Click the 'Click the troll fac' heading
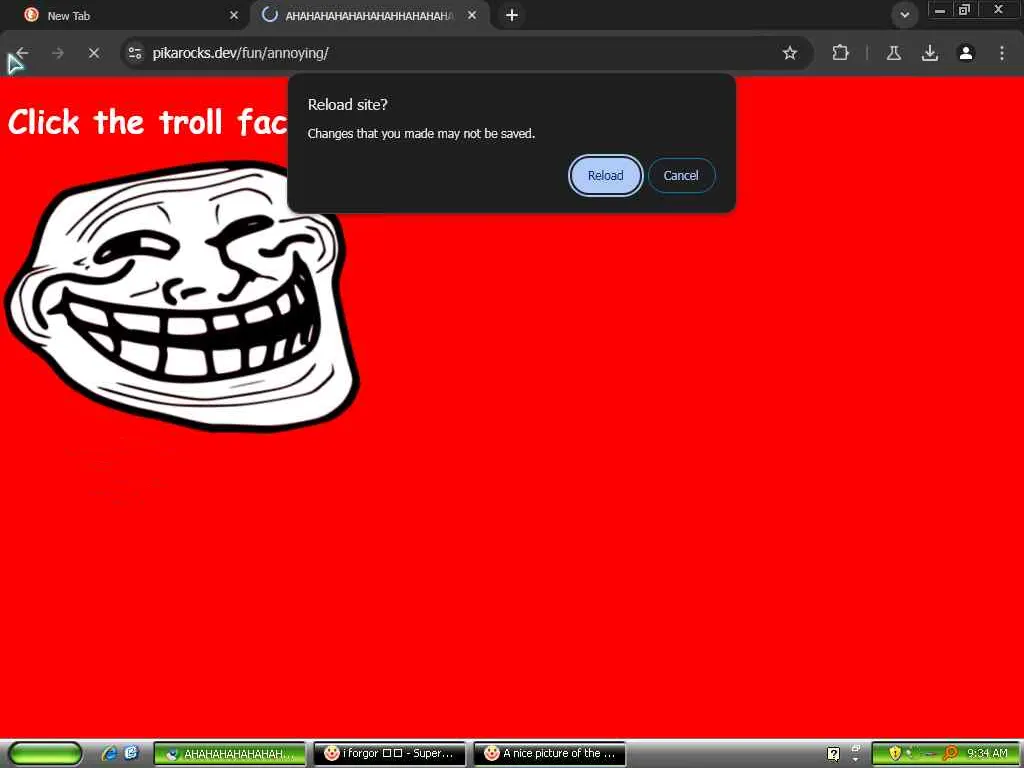 point(148,122)
